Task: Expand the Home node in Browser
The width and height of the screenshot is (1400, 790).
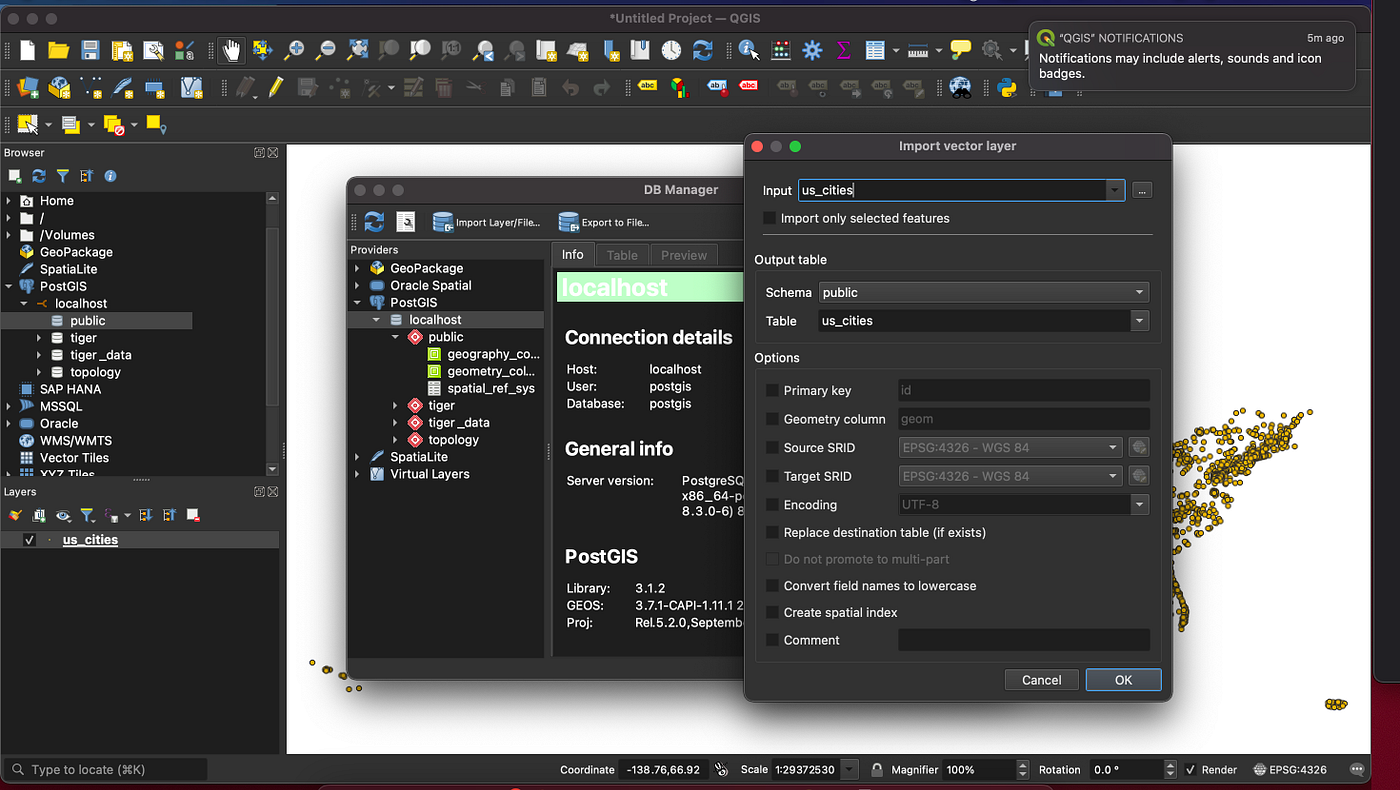Action: tap(9, 201)
